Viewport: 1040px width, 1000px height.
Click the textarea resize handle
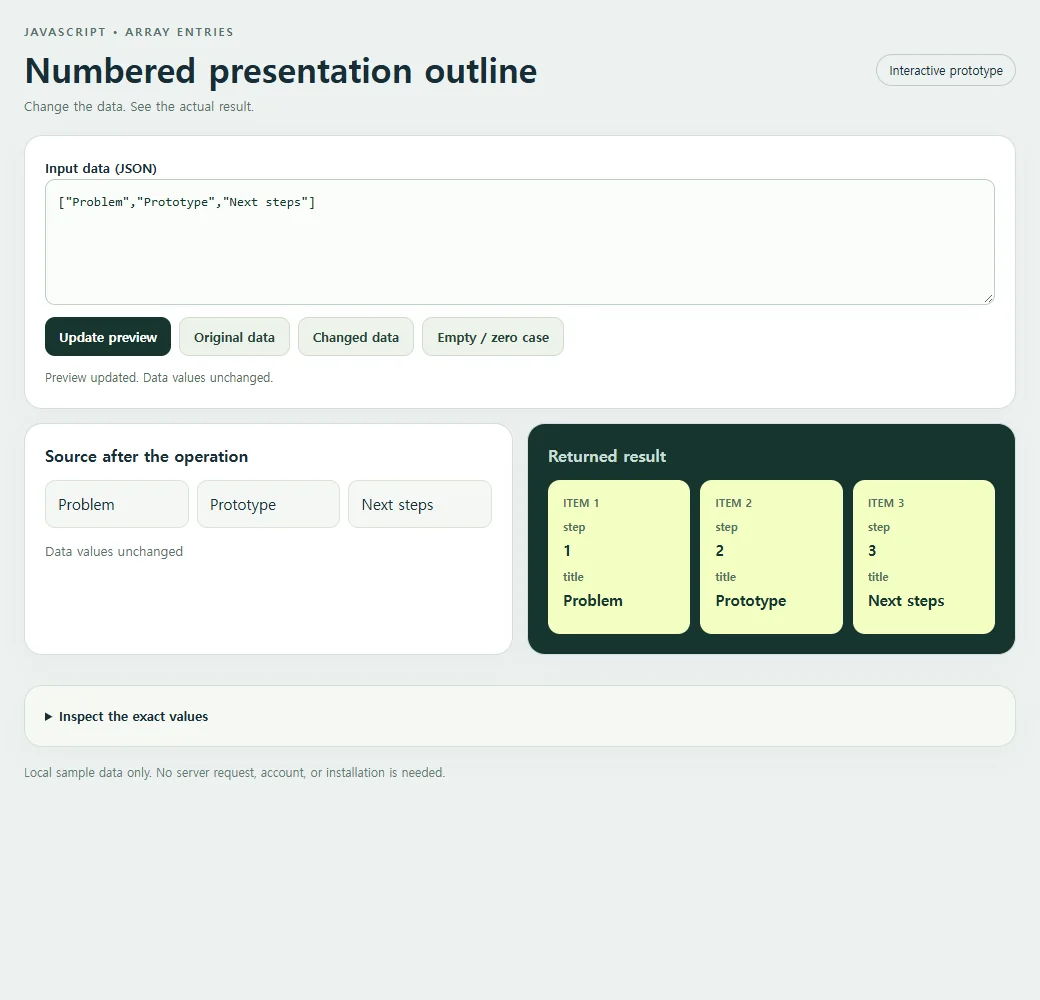[988, 298]
